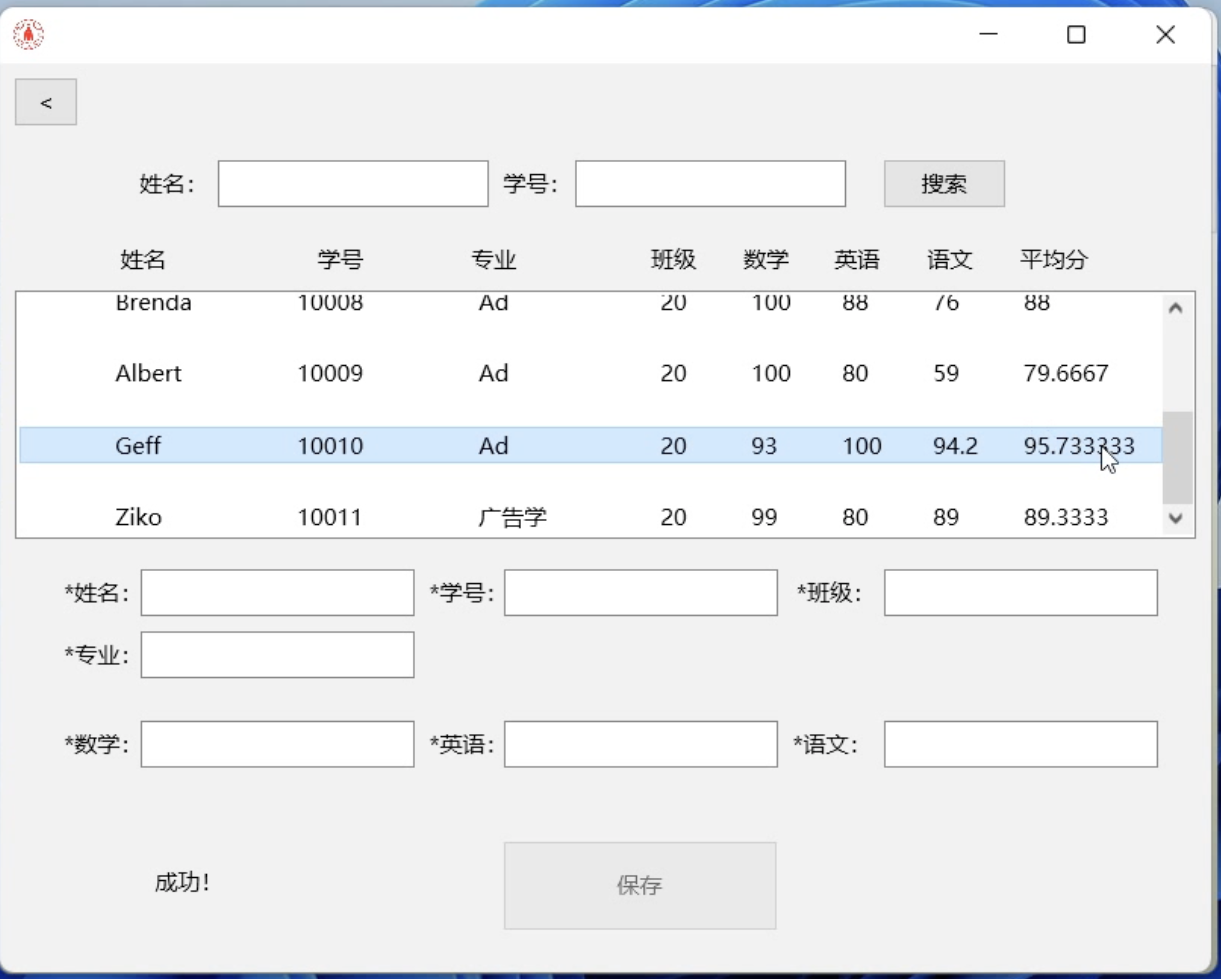Click the *英语 score input field
This screenshot has height=979, width=1221.
pyautogui.click(x=640, y=744)
